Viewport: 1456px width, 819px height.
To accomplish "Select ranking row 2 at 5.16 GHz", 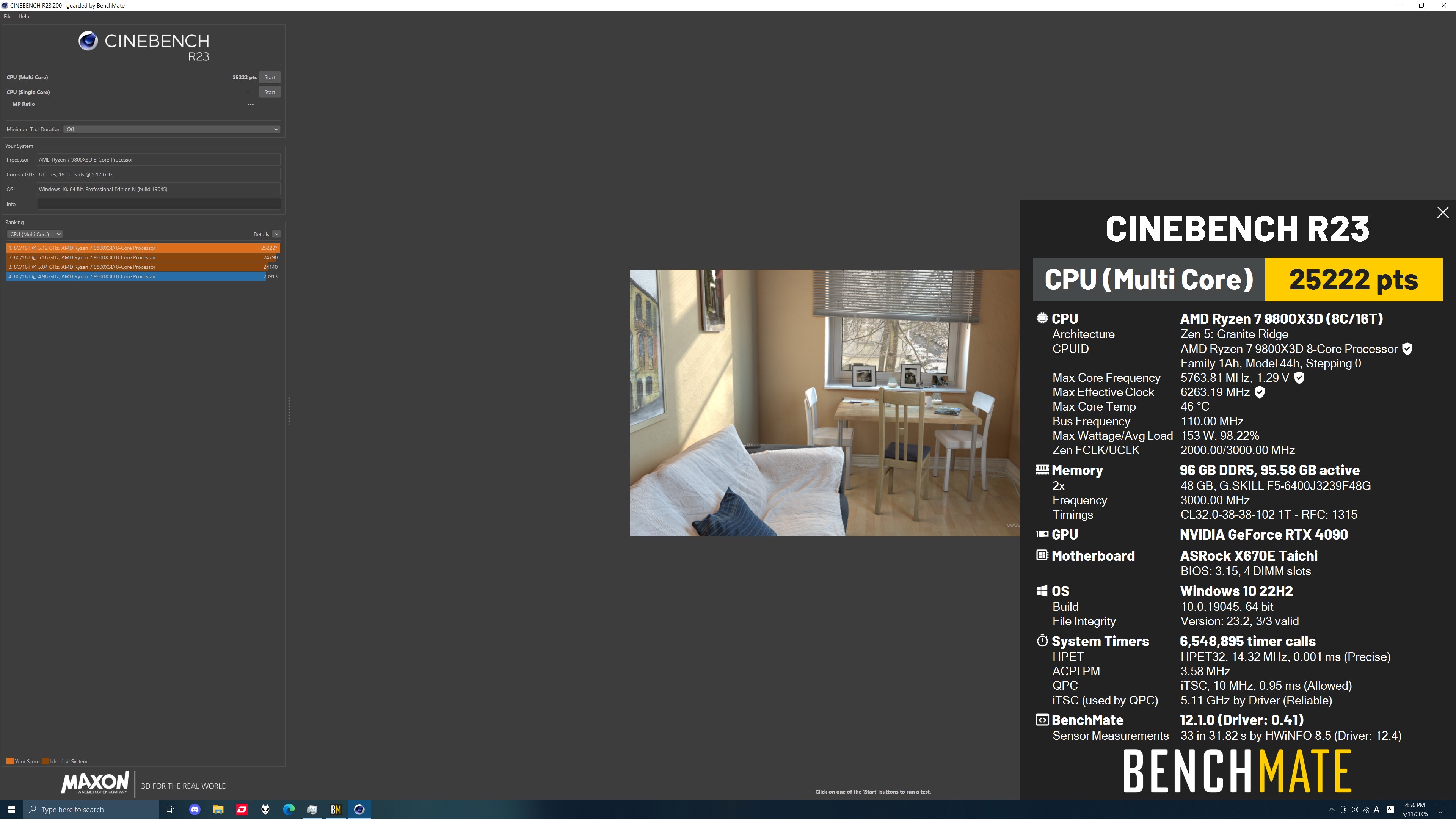I will point(143,258).
